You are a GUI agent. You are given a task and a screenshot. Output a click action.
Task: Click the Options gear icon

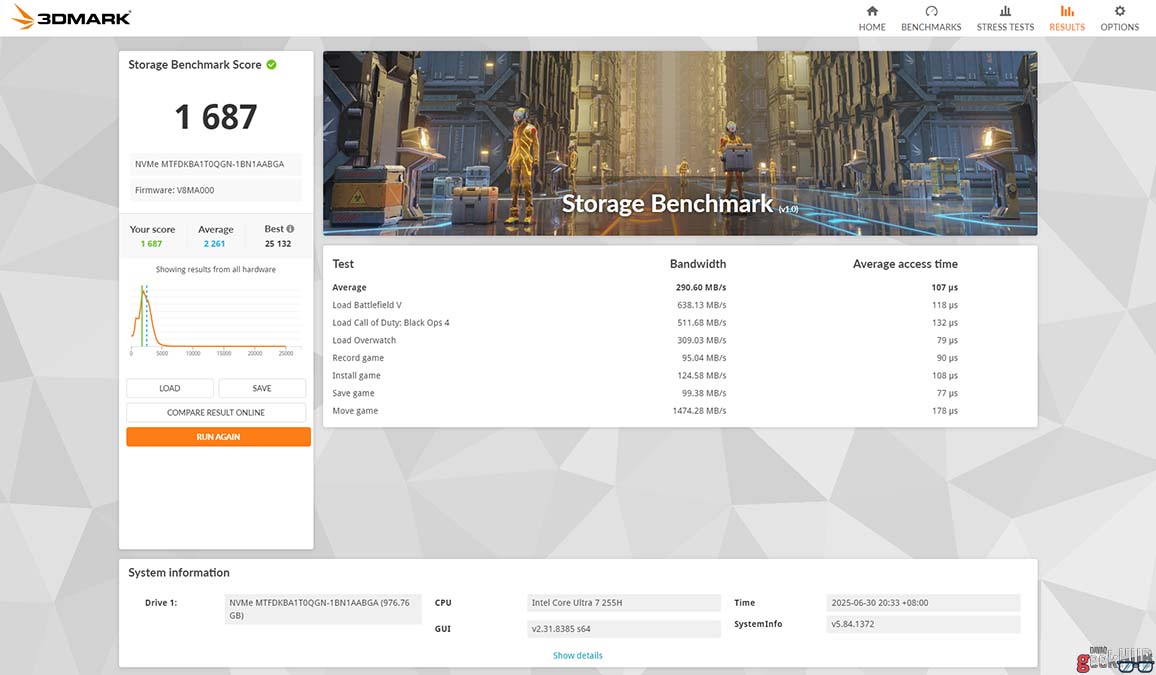pyautogui.click(x=1120, y=11)
